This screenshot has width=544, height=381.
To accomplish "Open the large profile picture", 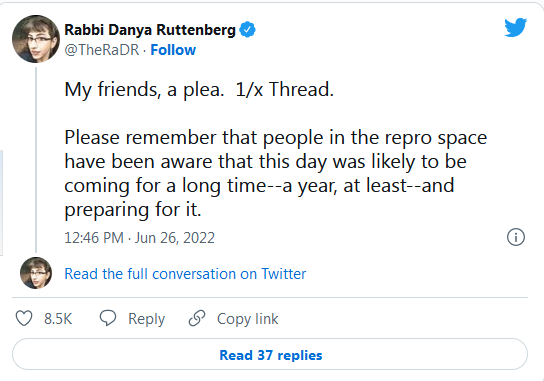I will click(36, 39).
